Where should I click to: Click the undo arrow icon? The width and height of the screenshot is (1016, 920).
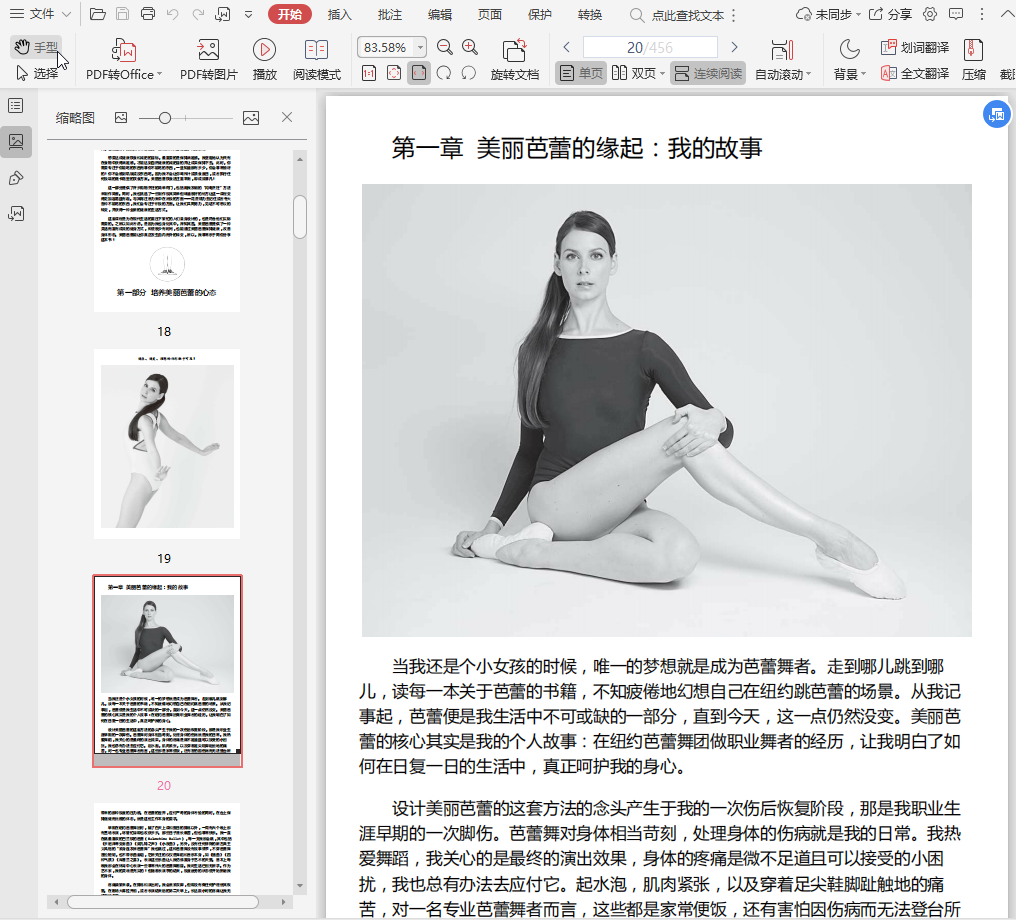[172, 14]
